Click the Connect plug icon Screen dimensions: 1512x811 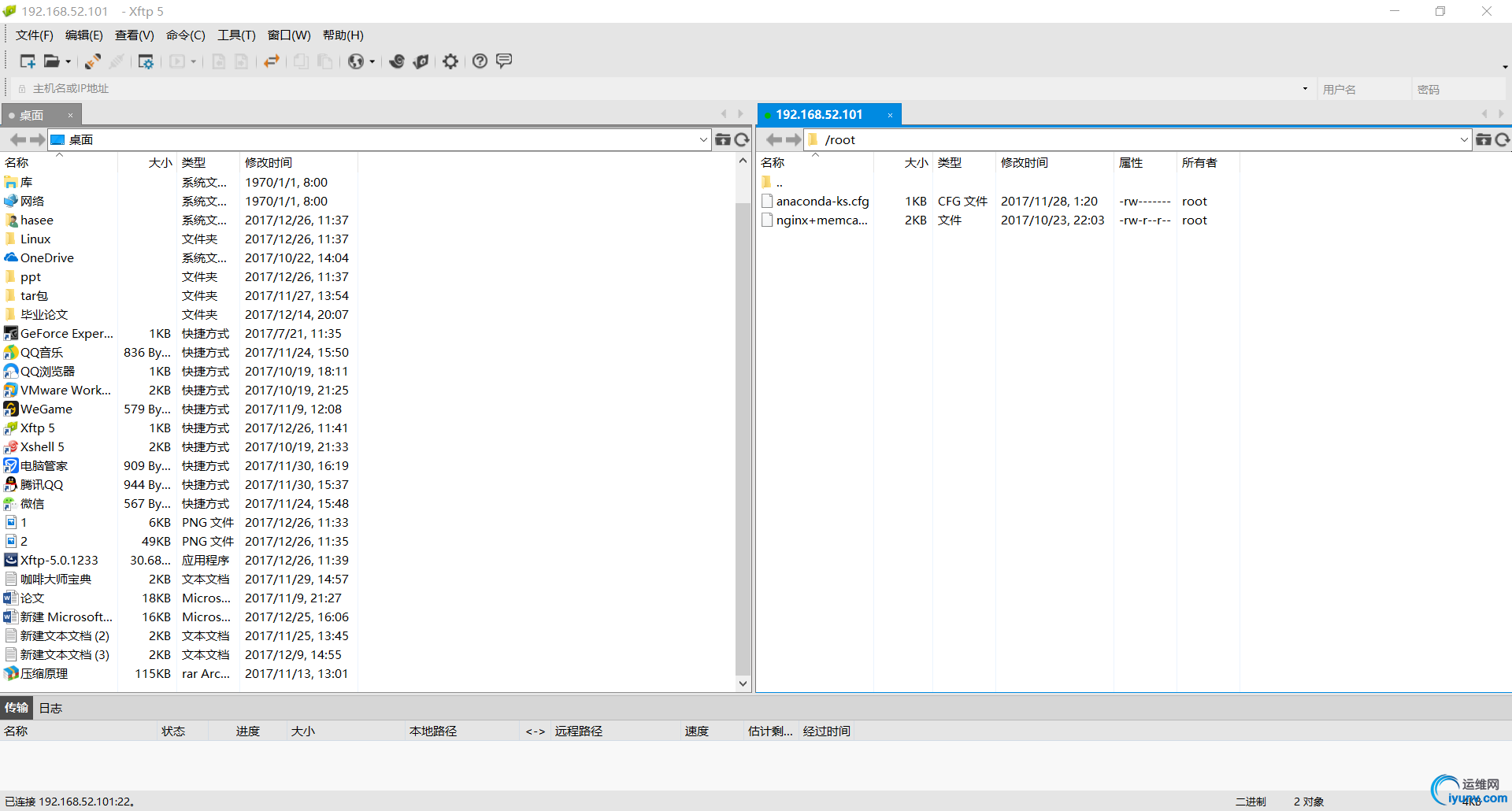[x=93, y=61]
